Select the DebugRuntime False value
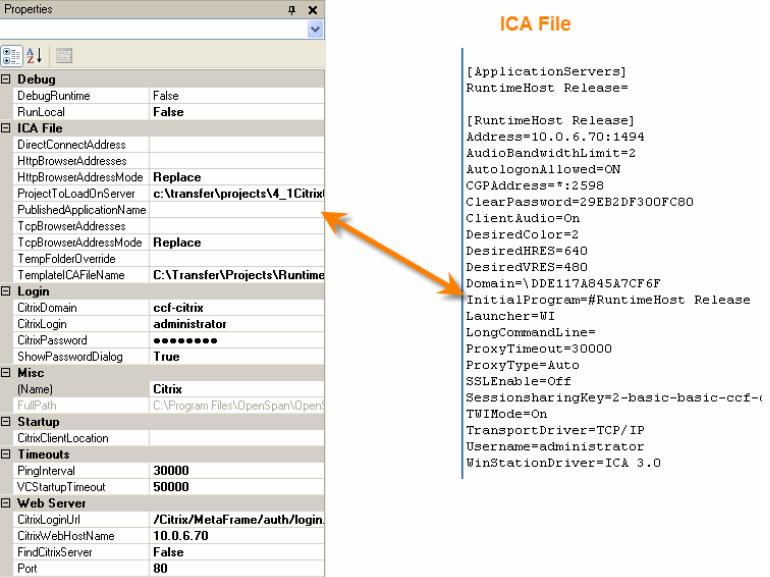This screenshot has height=577, width=770. 237,96
